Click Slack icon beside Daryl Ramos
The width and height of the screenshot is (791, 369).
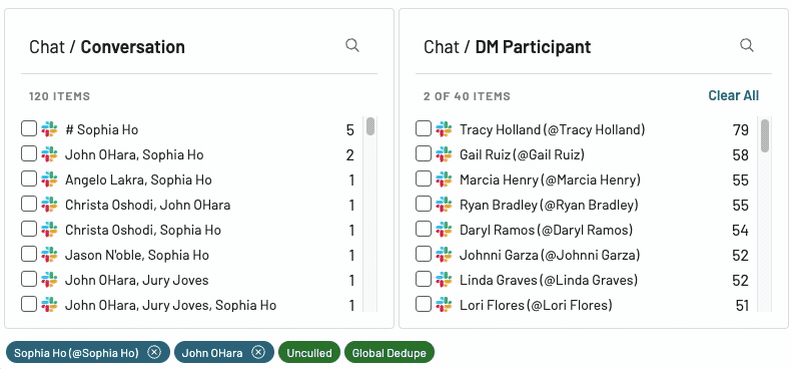click(x=444, y=229)
